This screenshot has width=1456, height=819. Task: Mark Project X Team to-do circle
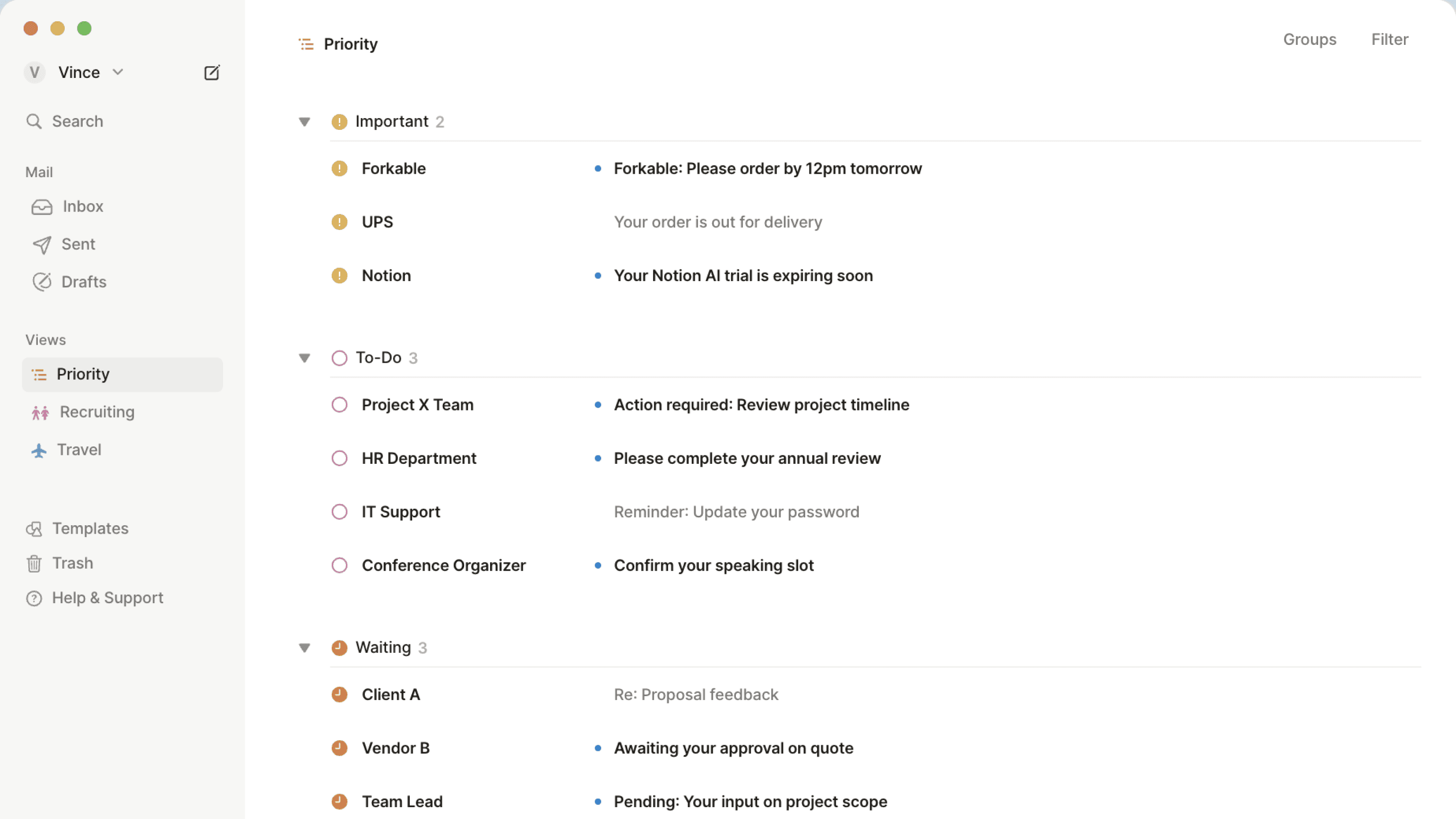[x=339, y=405]
